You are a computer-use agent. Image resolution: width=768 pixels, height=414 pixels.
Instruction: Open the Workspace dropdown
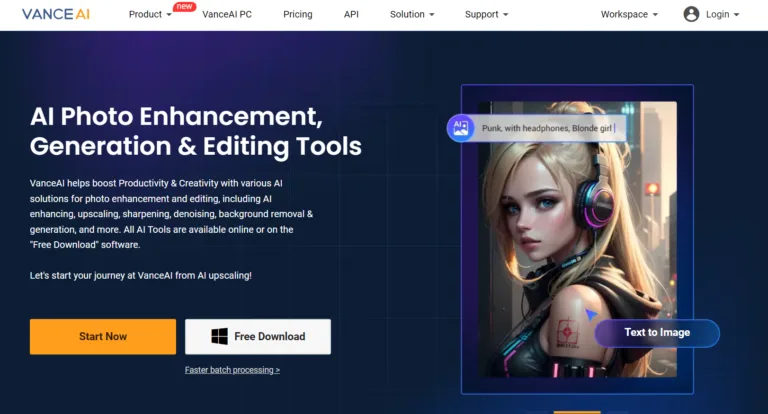point(629,15)
